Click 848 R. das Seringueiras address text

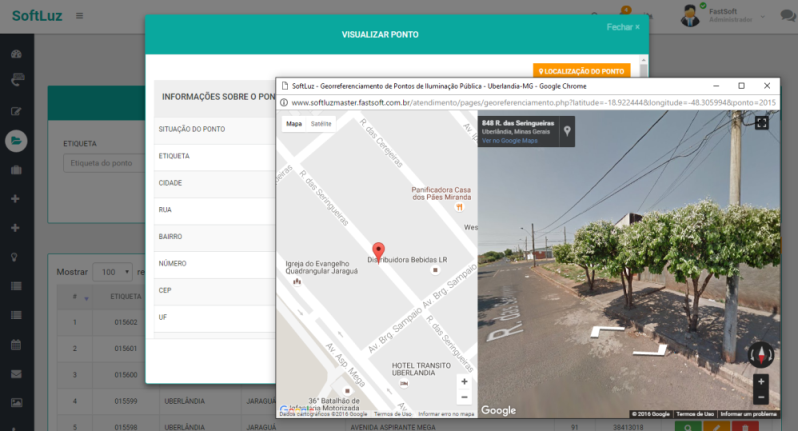click(x=518, y=123)
